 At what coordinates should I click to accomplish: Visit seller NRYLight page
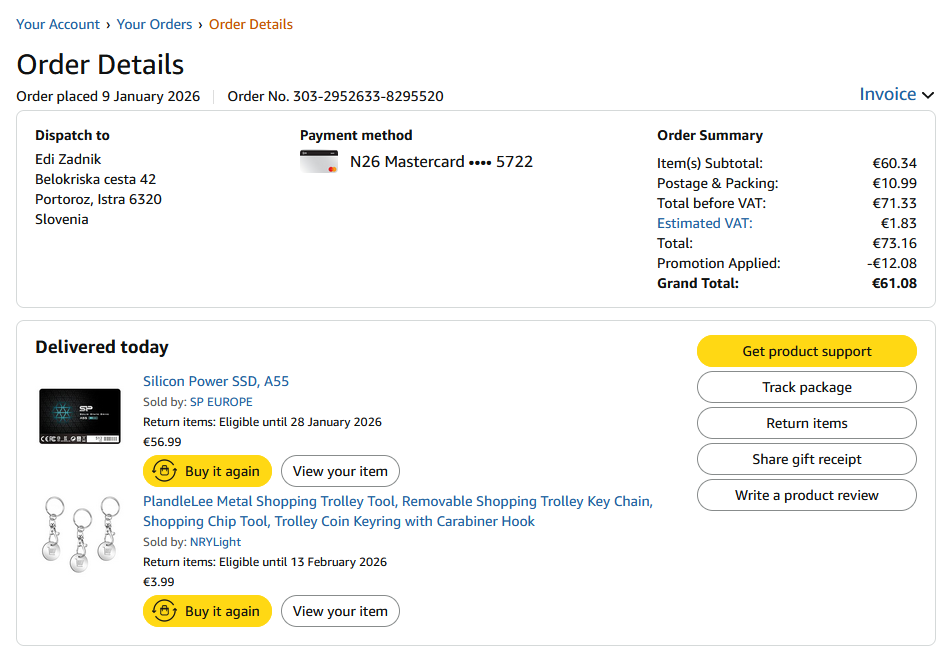point(215,542)
